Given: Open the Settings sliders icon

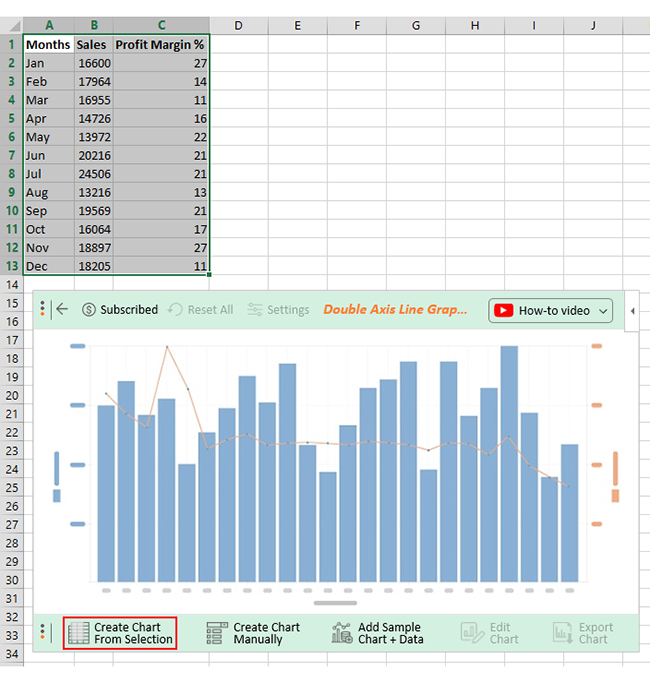Looking at the screenshot, I should click(x=255, y=310).
